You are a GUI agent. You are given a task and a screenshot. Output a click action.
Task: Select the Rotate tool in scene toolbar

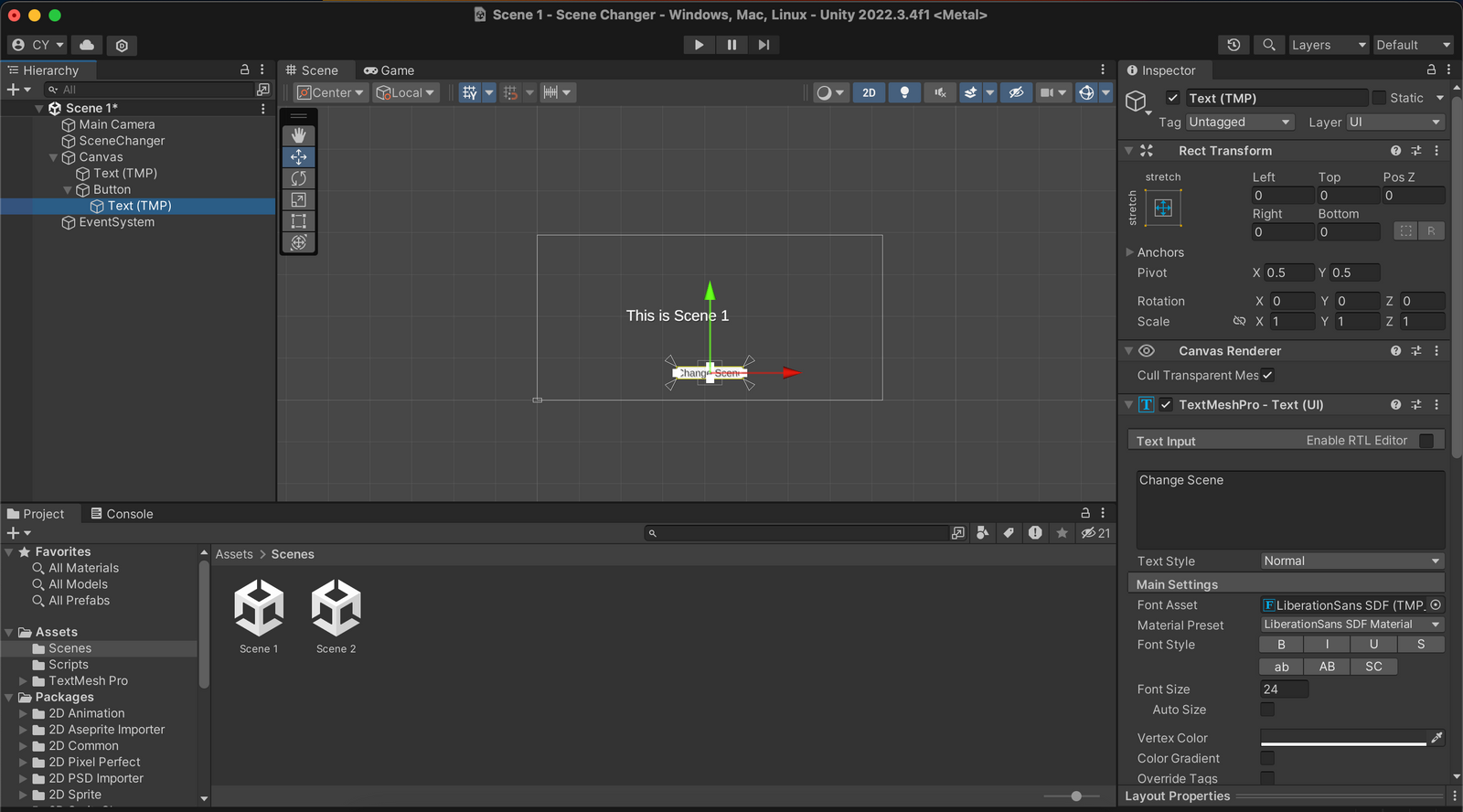tap(298, 178)
